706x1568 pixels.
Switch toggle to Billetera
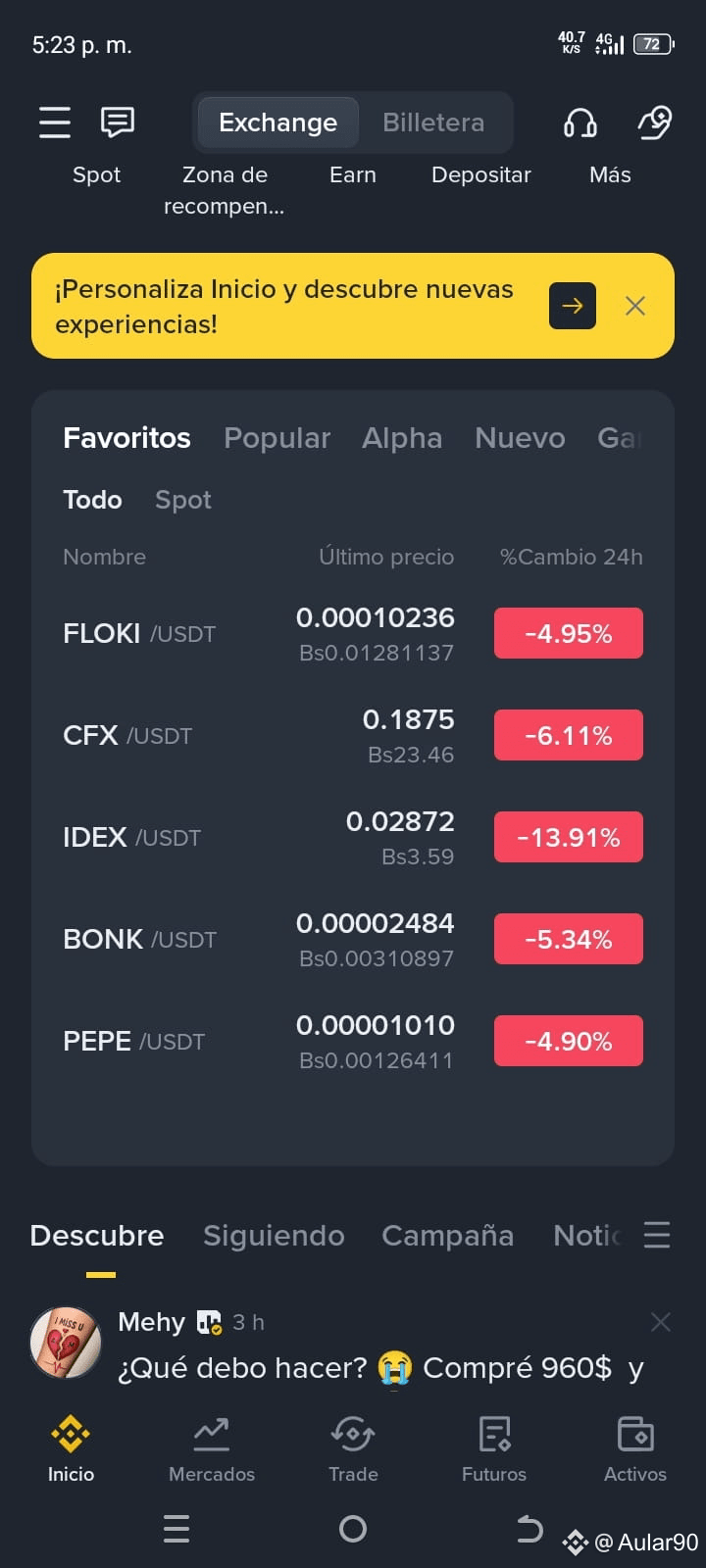coord(433,122)
